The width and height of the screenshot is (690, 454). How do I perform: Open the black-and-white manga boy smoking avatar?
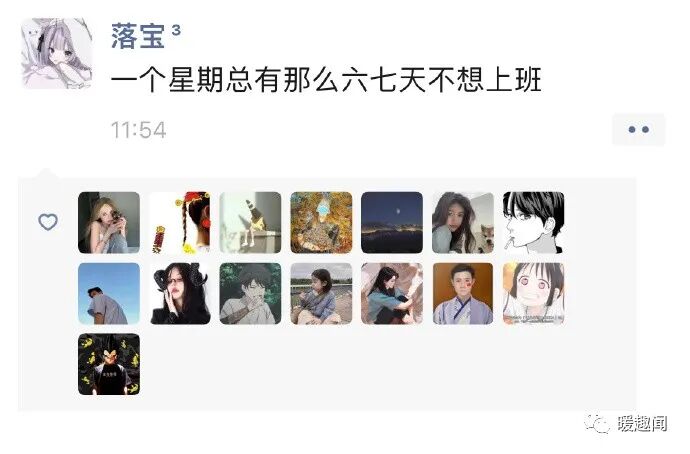click(x=534, y=223)
